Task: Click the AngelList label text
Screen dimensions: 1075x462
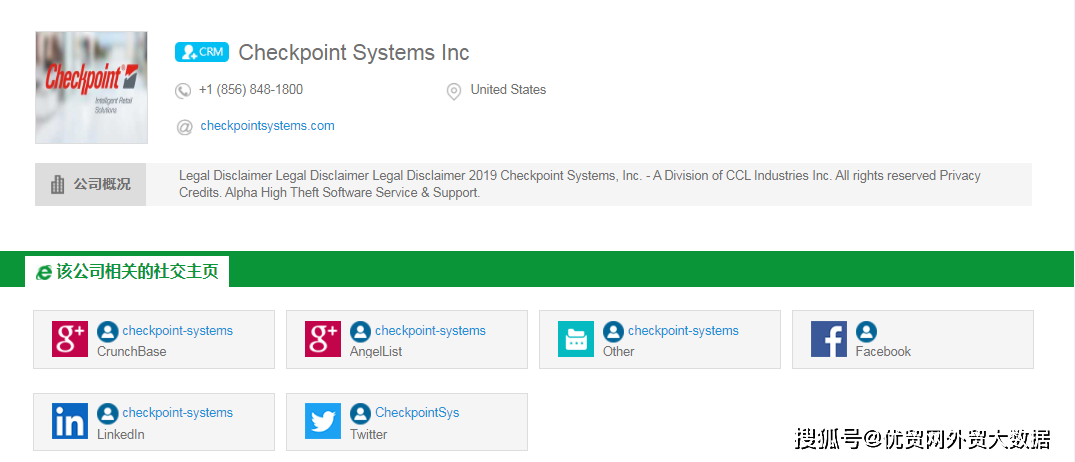Action: [x=376, y=352]
